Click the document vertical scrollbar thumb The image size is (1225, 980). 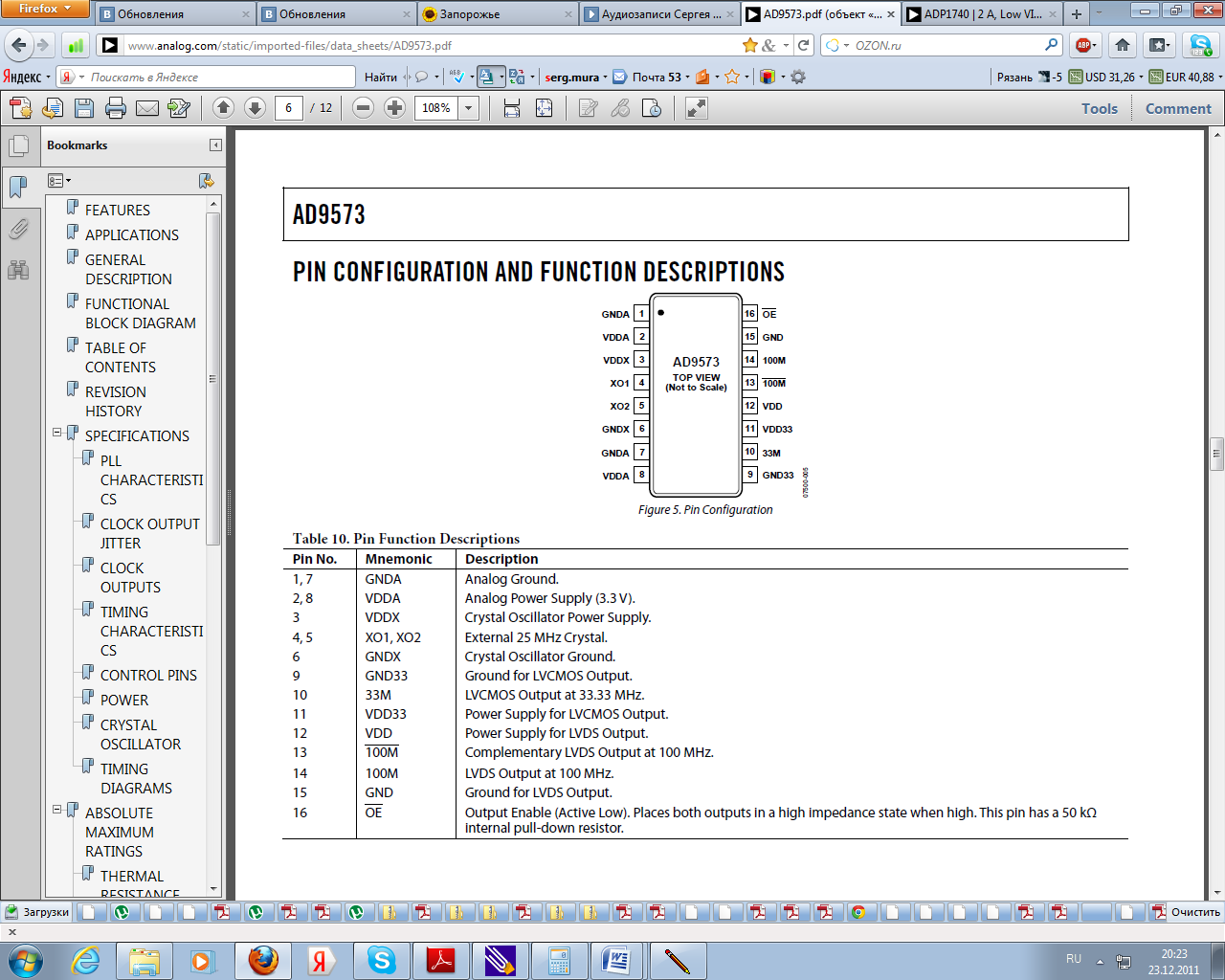point(1216,454)
